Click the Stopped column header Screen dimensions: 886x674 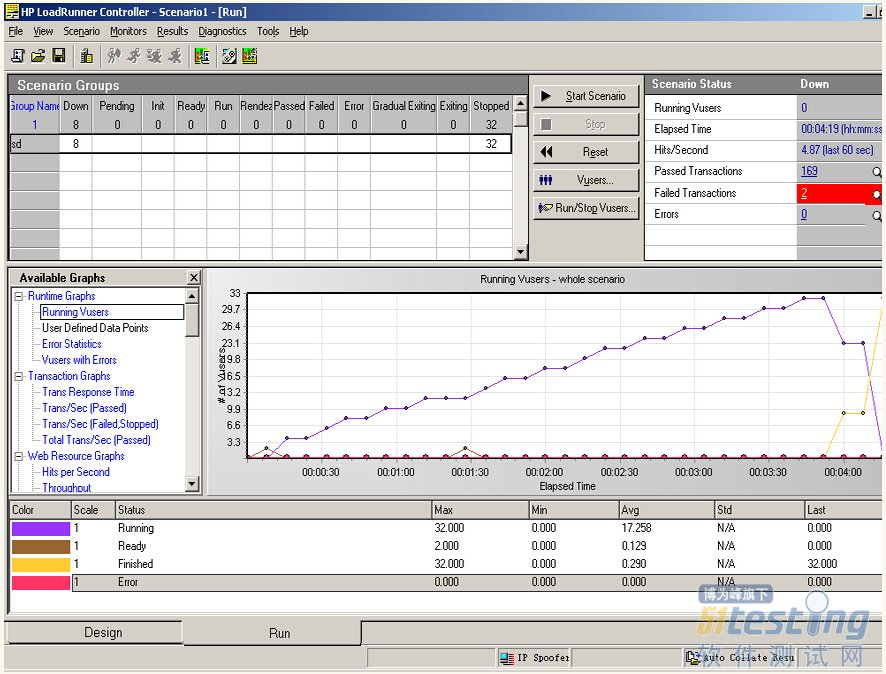click(x=491, y=106)
